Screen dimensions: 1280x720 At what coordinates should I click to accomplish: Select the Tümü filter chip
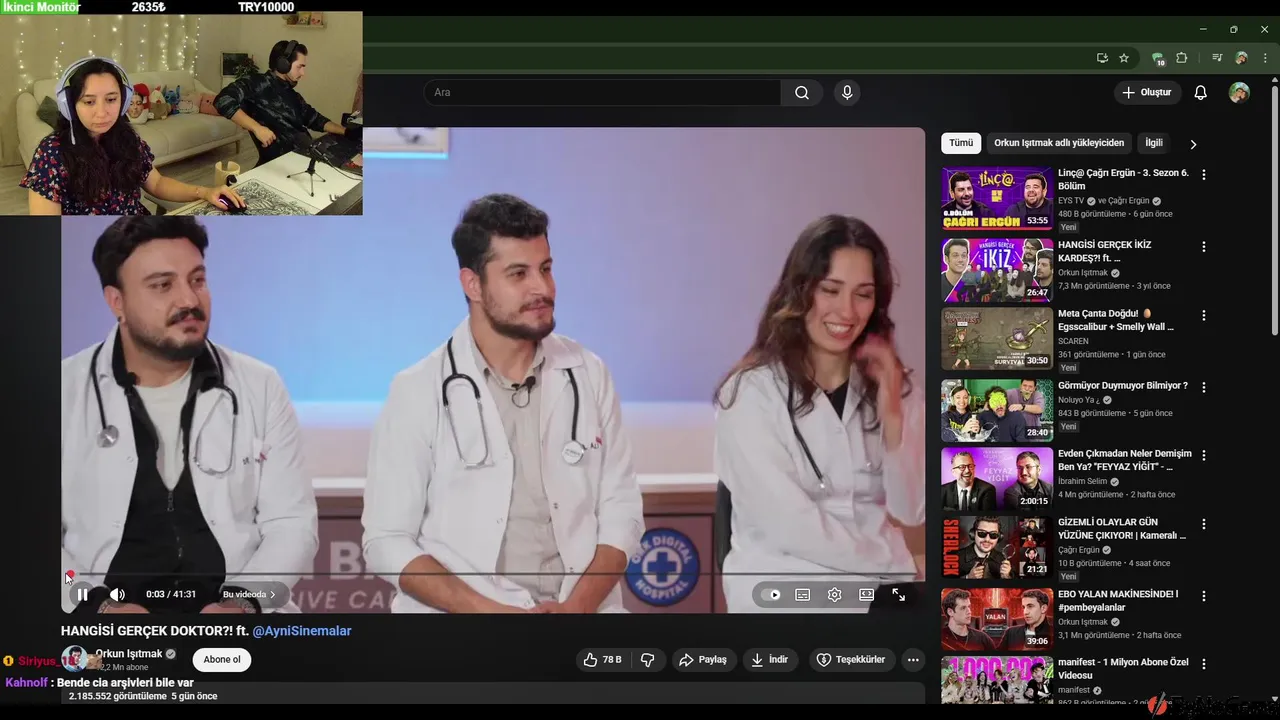(961, 143)
